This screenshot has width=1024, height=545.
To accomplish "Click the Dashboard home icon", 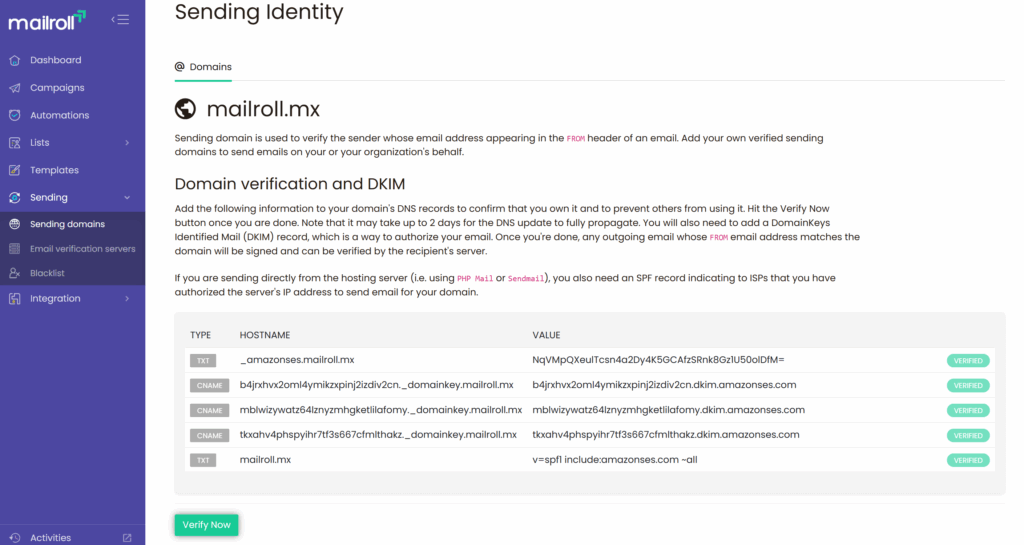I will [x=14, y=60].
